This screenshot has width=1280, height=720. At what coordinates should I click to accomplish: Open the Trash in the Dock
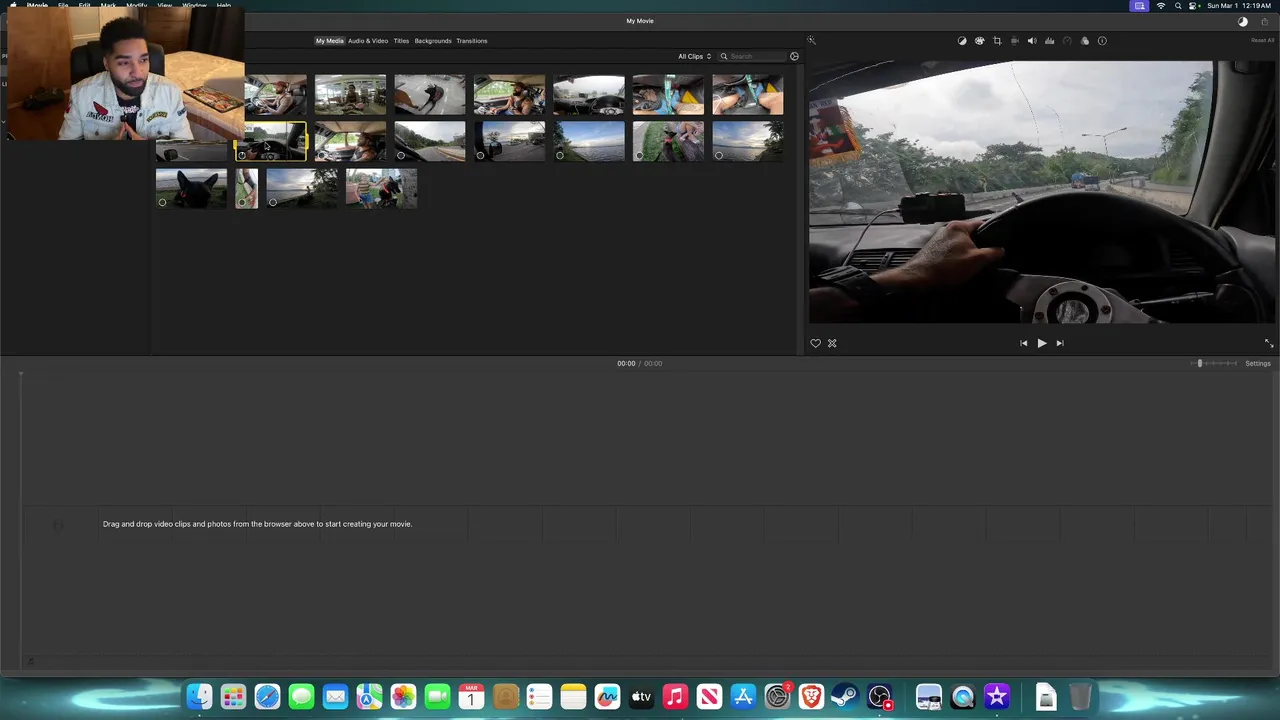pyautogui.click(x=1080, y=696)
